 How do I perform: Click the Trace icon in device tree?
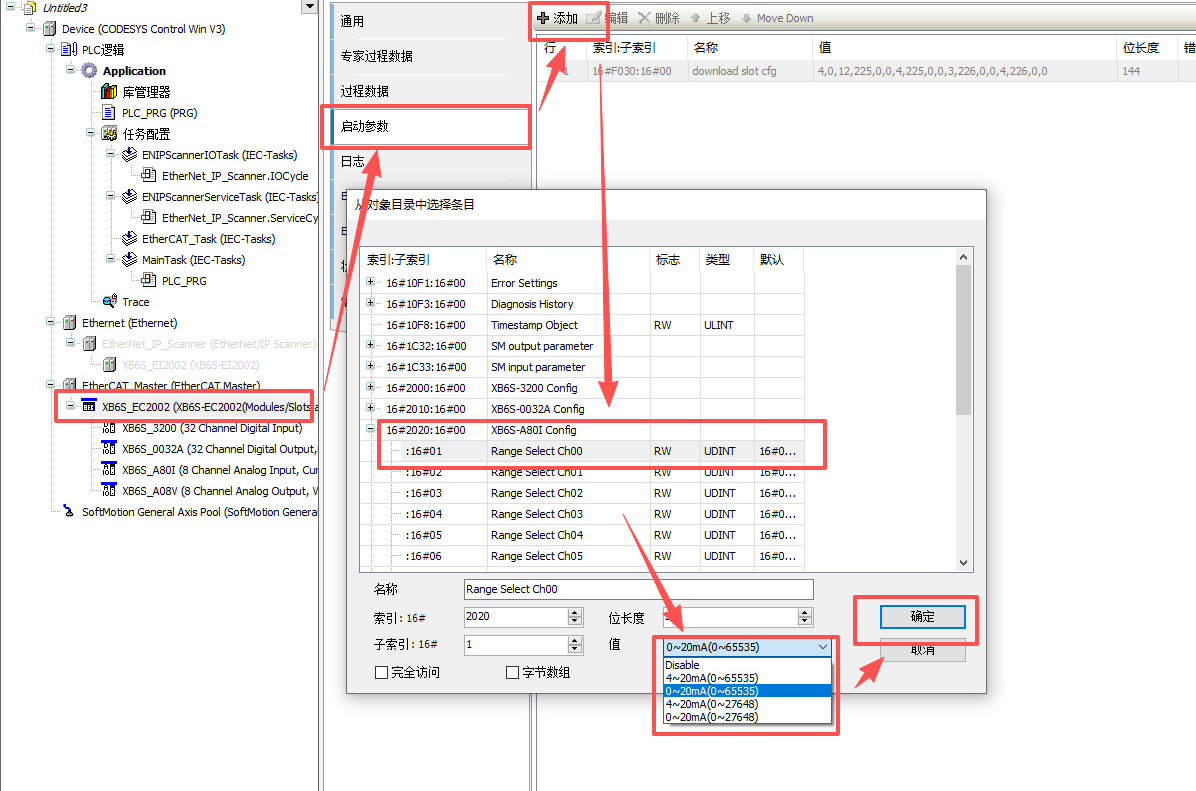tap(109, 302)
